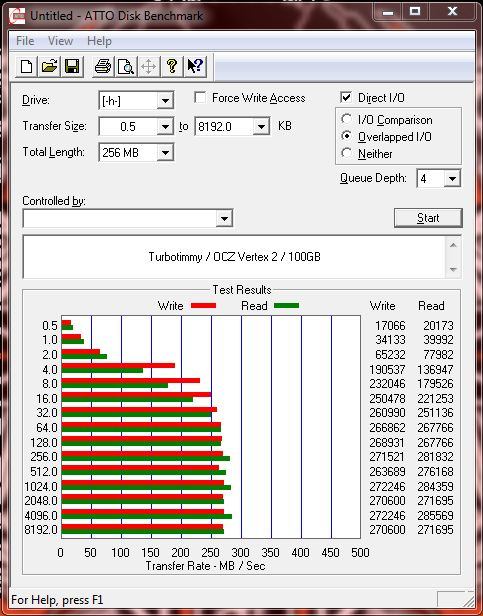Image resolution: width=483 pixels, height=616 pixels.
Task: Click the Start benchmark button
Action: (428, 218)
